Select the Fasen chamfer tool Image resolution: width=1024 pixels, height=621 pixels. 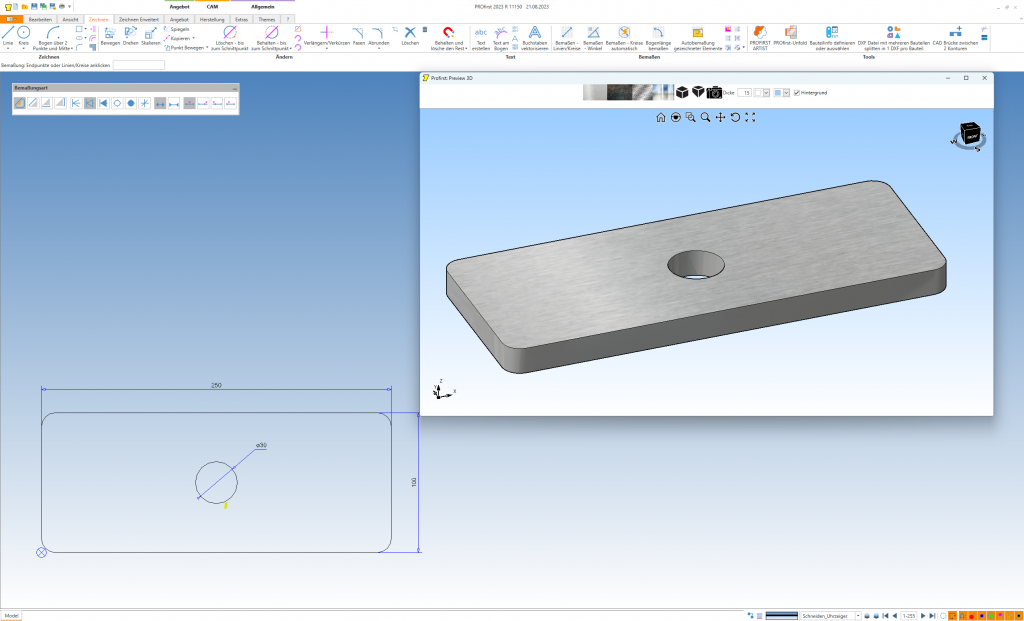358,34
